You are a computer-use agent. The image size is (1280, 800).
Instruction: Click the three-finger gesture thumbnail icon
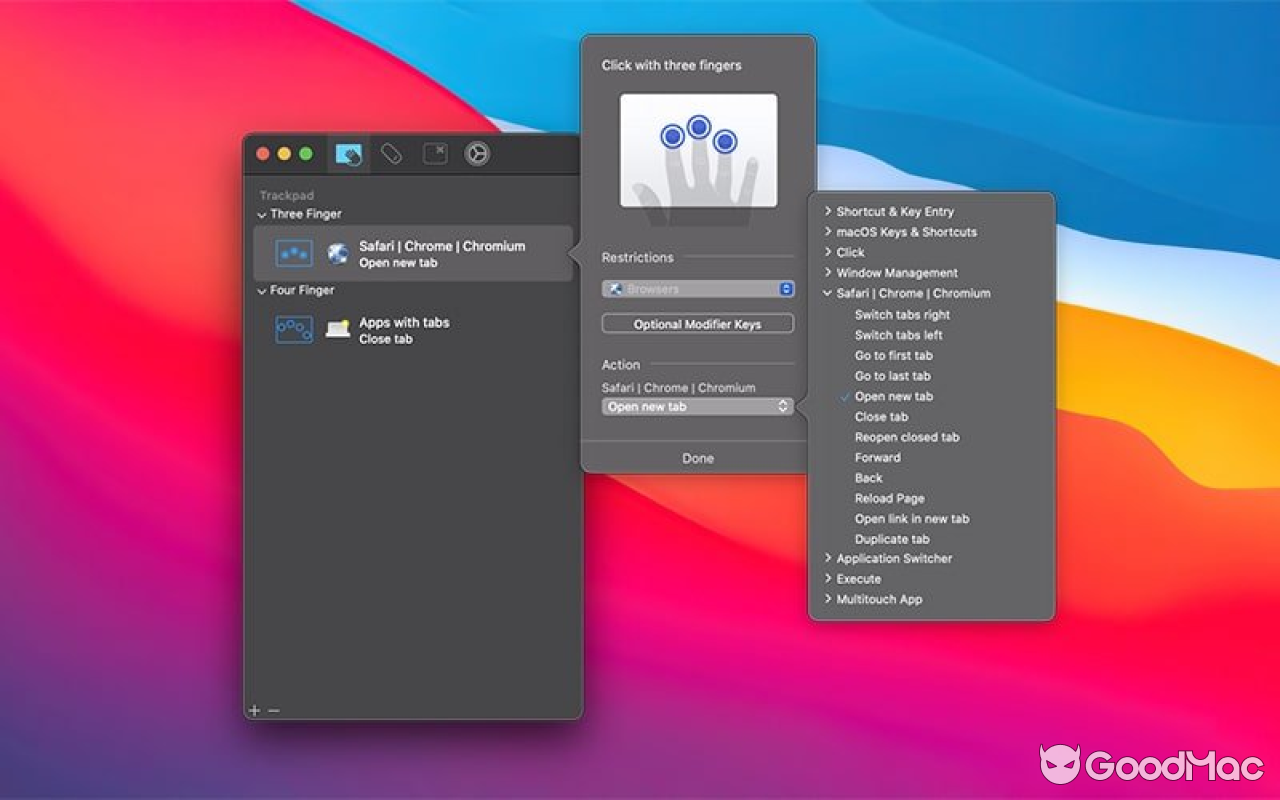[x=295, y=254]
